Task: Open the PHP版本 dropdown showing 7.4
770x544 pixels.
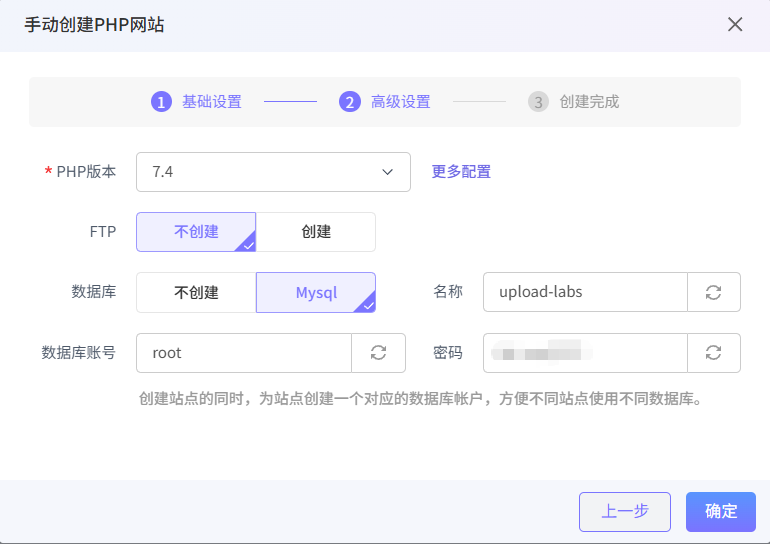Action: pos(273,172)
